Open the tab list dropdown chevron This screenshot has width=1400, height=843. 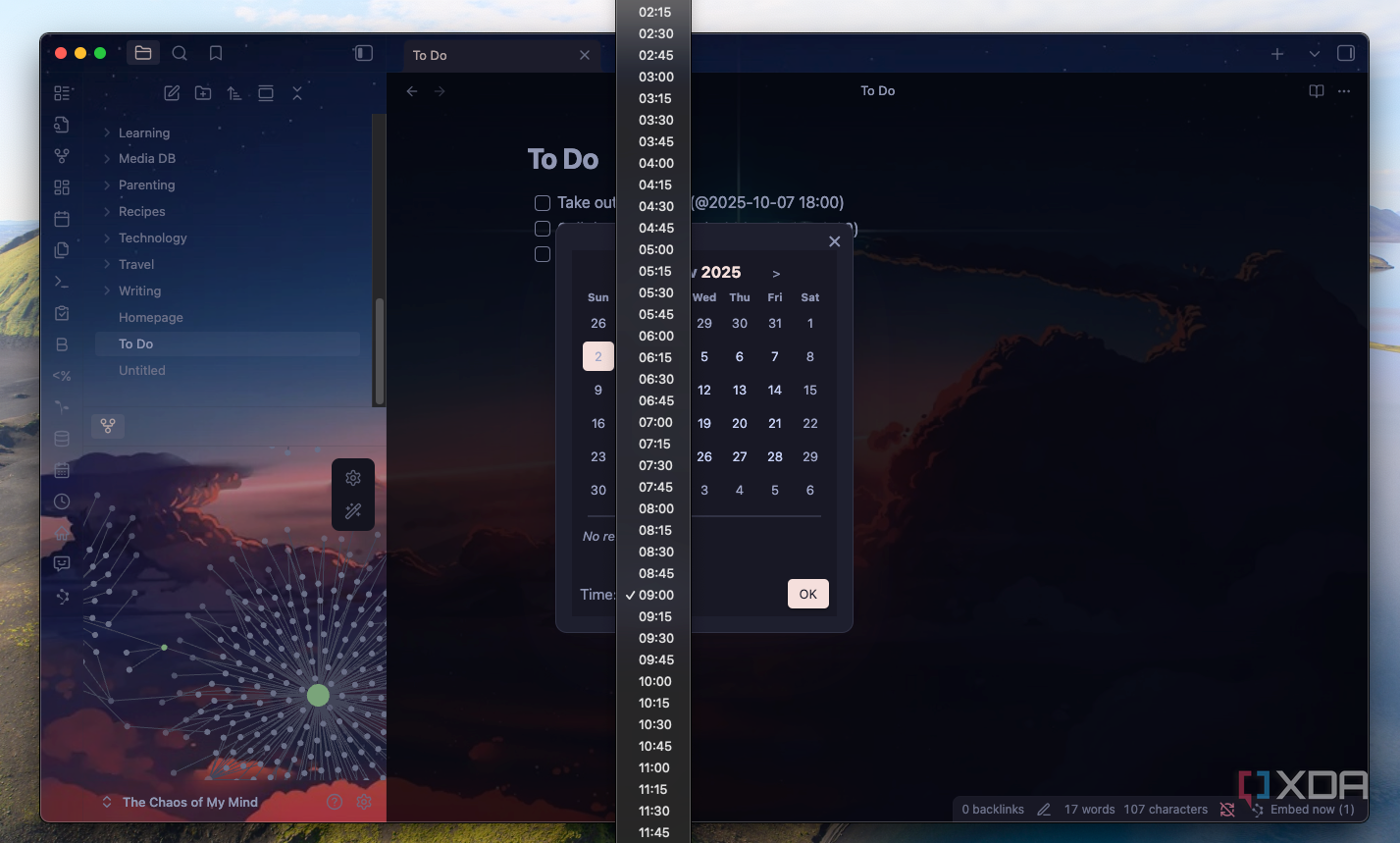(x=1314, y=54)
